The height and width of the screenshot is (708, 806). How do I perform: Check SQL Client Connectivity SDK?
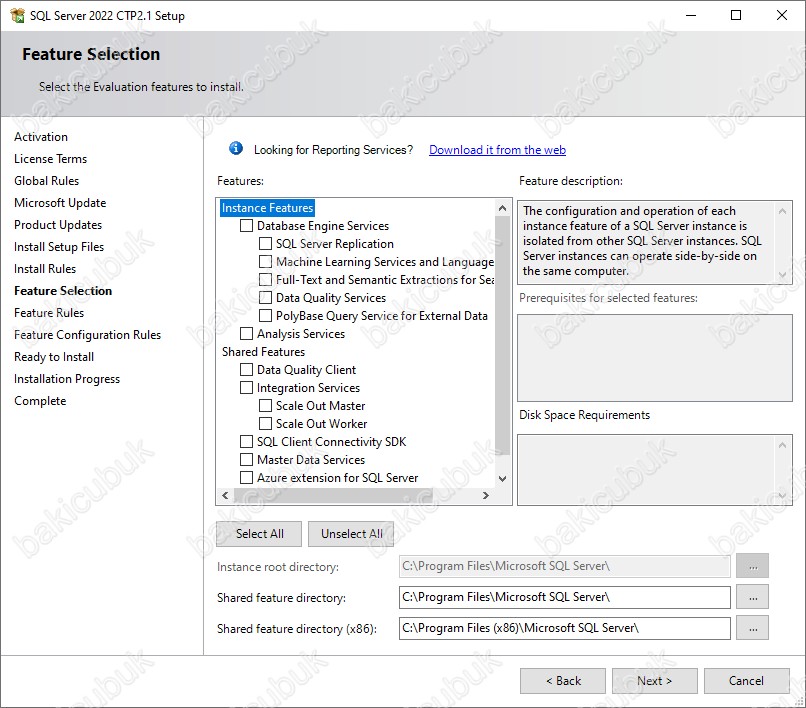coord(247,442)
